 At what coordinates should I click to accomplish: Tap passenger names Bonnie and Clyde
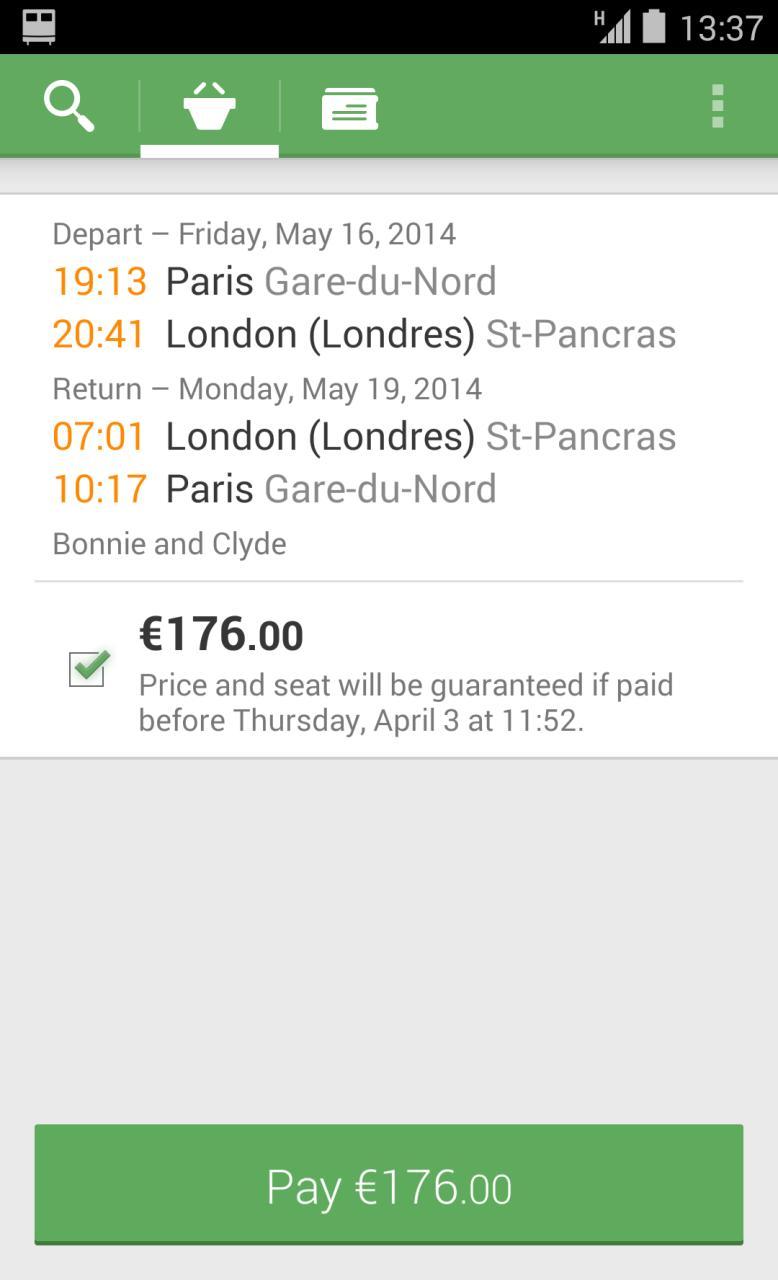pos(169,544)
